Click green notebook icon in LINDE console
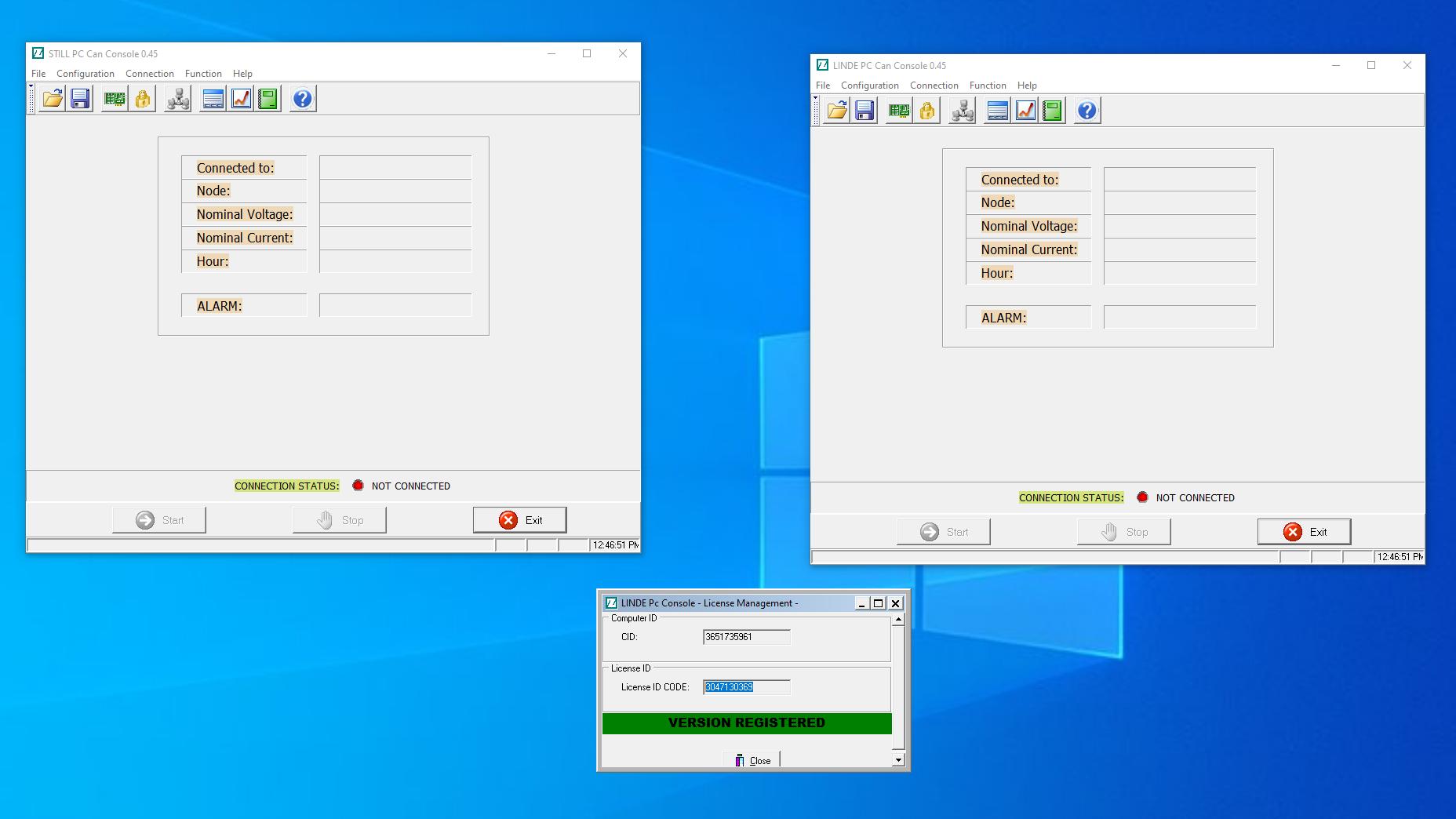The width and height of the screenshot is (1456, 819). point(1053,111)
